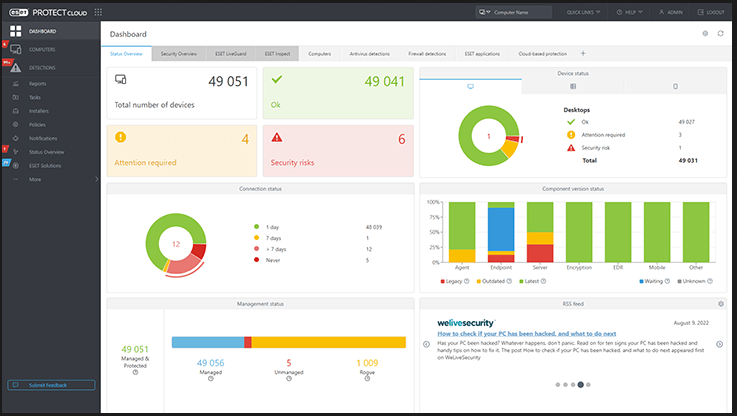The image size is (737, 416).
Task: Open the Antivirus detections tab
Action: 369,54
